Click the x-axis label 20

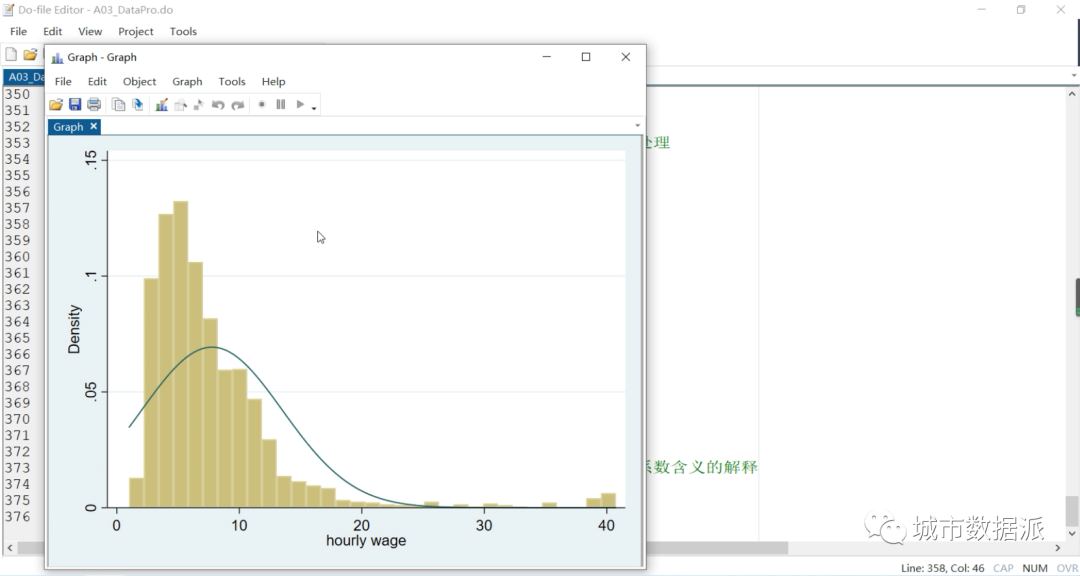point(362,525)
